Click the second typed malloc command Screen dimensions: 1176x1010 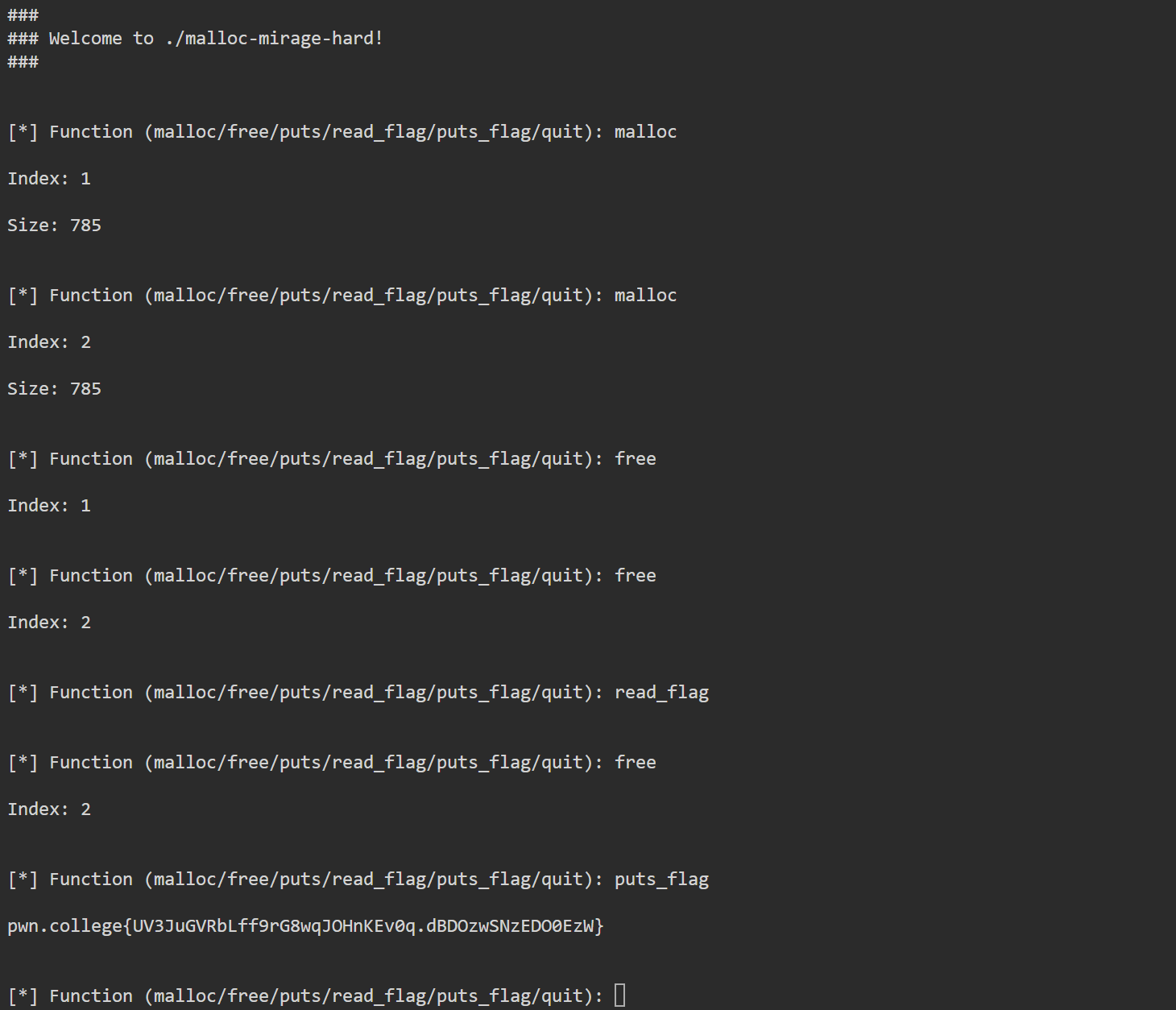pos(645,296)
